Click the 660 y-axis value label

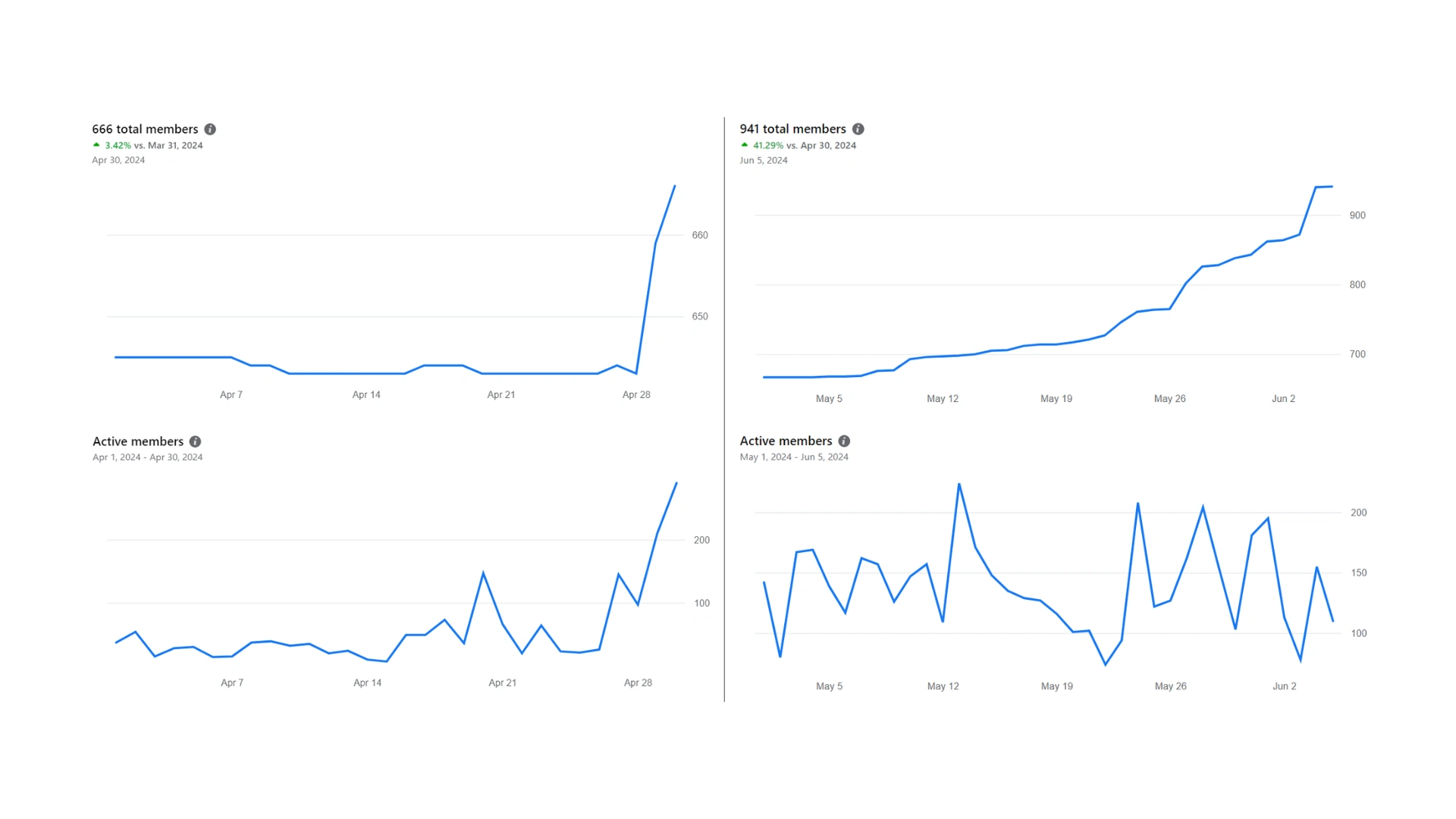tap(700, 235)
